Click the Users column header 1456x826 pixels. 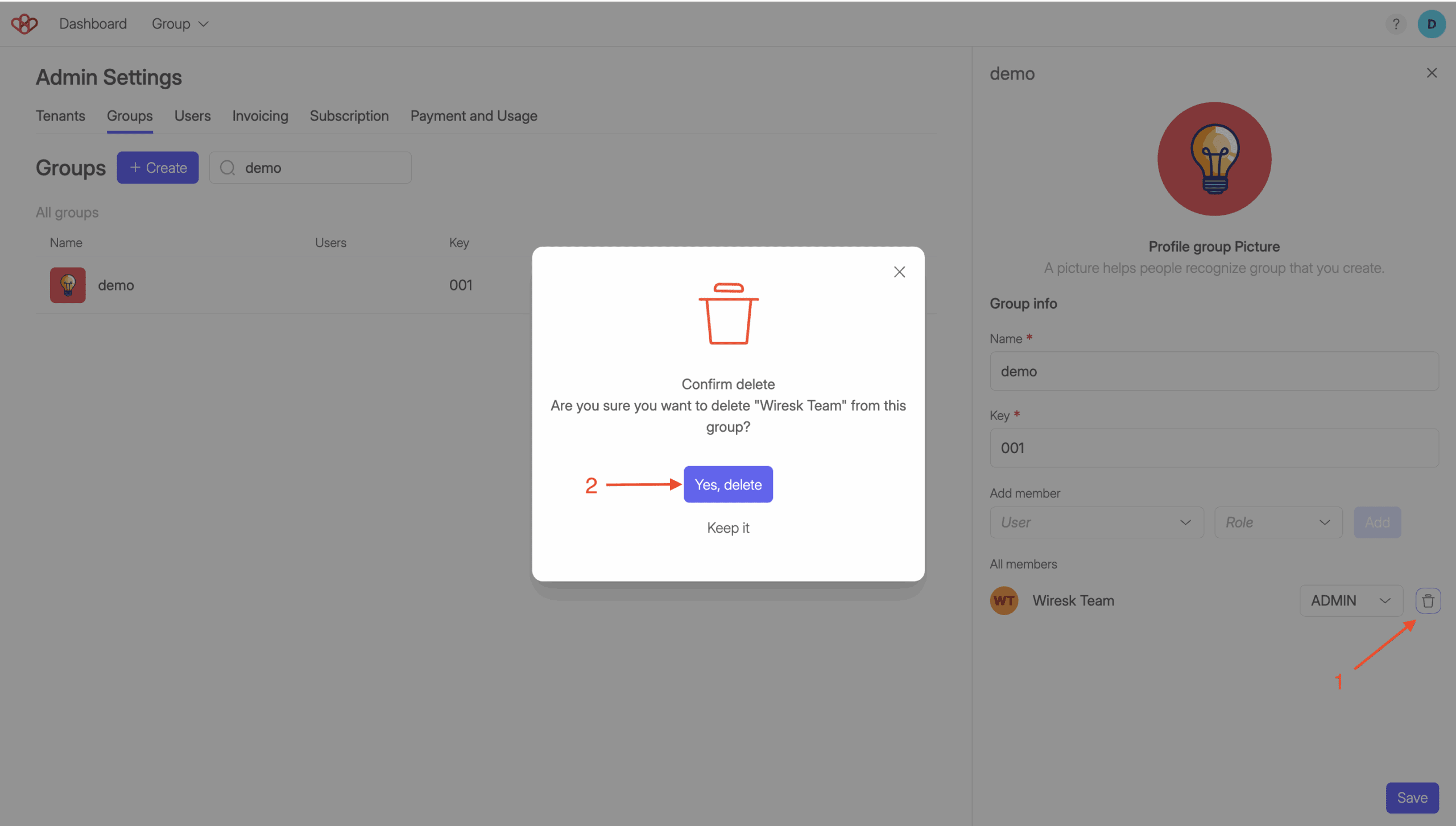[330, 243]
